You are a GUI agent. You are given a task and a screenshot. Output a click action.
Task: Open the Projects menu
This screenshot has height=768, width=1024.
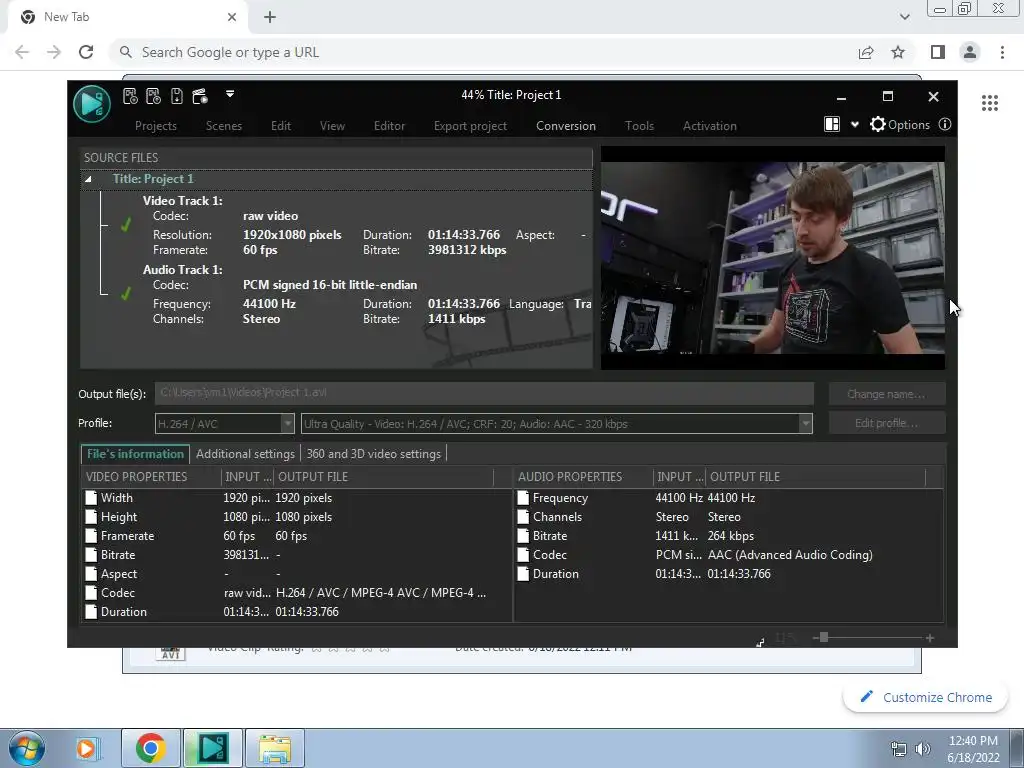pos(155,126)
